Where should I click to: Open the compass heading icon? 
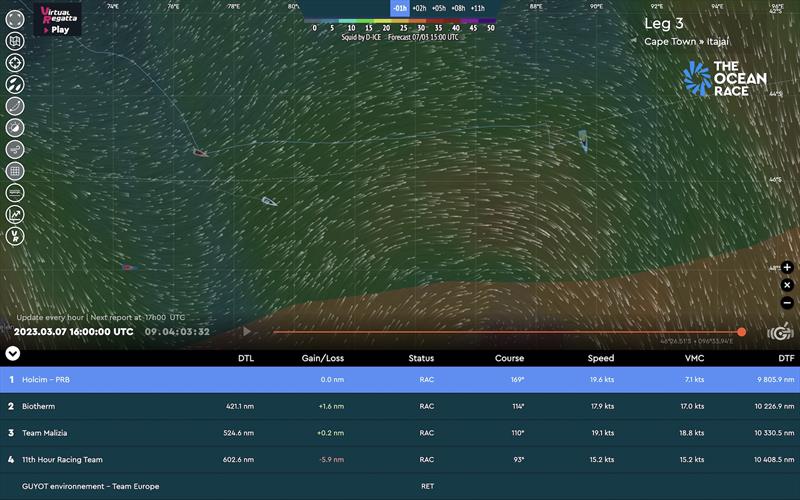[x=15, y=128]
